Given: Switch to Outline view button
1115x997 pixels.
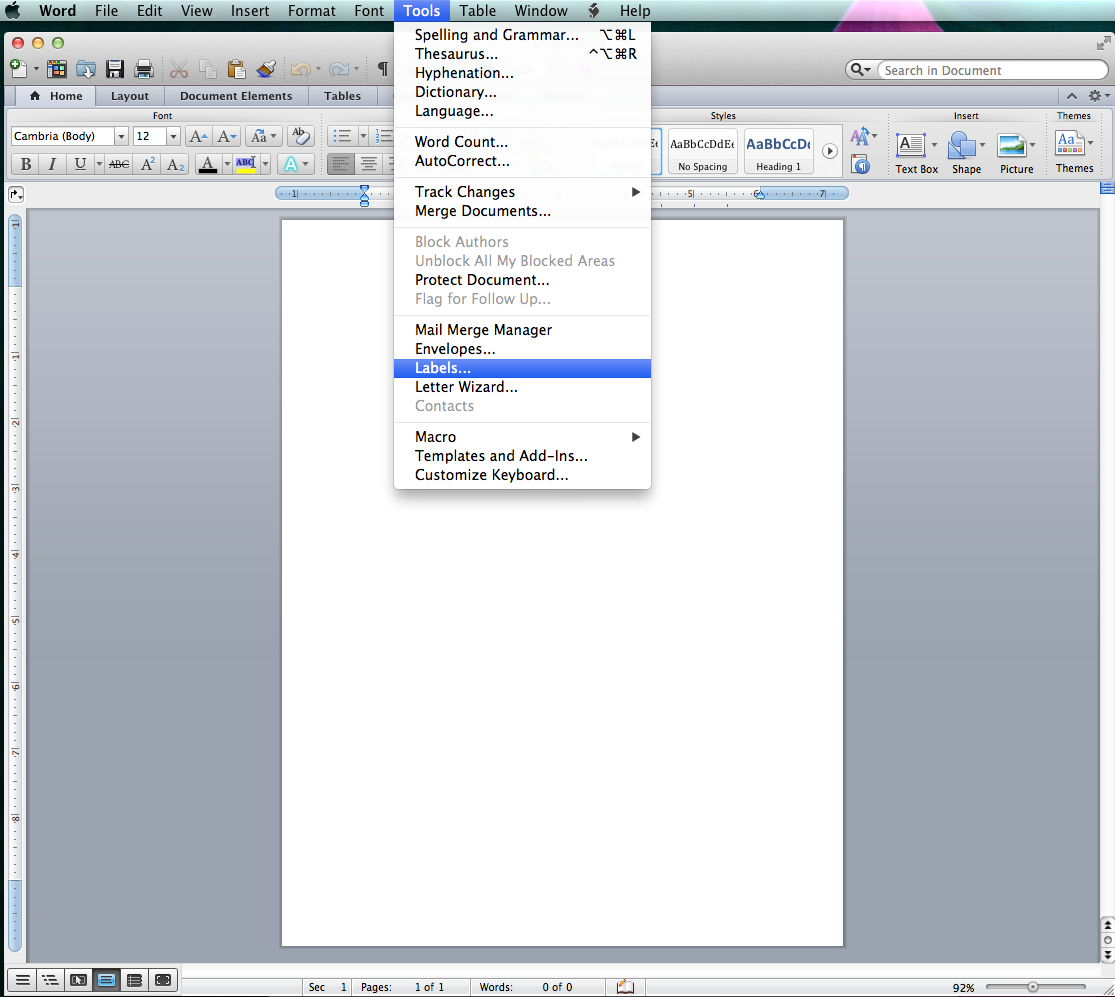Looking at the screenshot, I should (x=50, y=981).
